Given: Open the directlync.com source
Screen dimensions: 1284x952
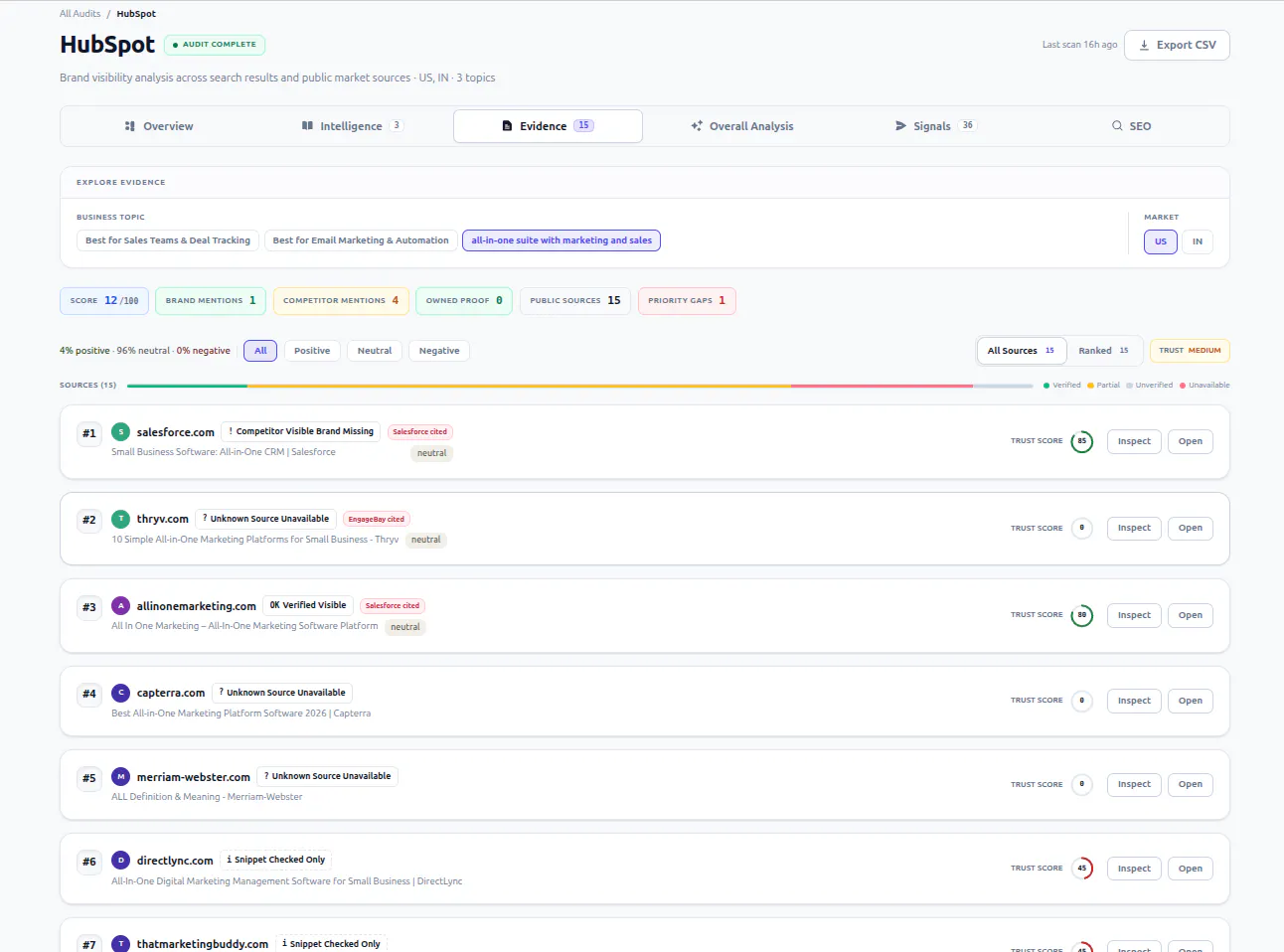Looking at the screenshot, I should (x=1191, y=869).
